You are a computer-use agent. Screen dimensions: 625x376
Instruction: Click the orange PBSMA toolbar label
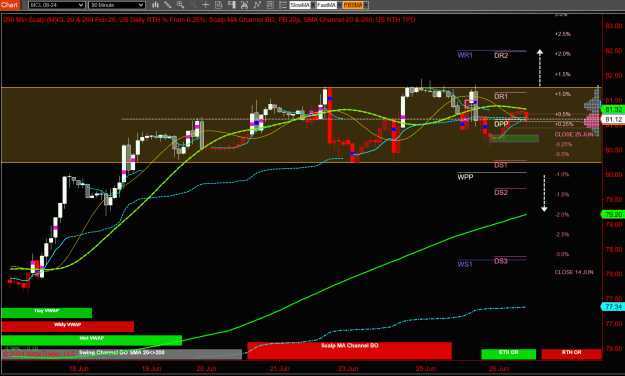pyautogui.click(x=353, y=5)
